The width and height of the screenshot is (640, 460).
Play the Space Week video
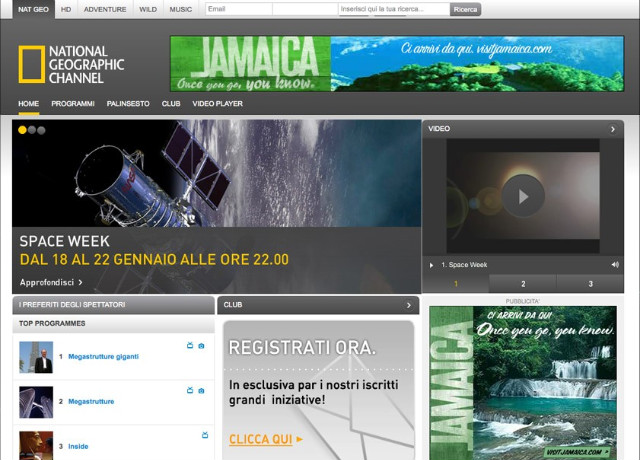pos(523,196)
